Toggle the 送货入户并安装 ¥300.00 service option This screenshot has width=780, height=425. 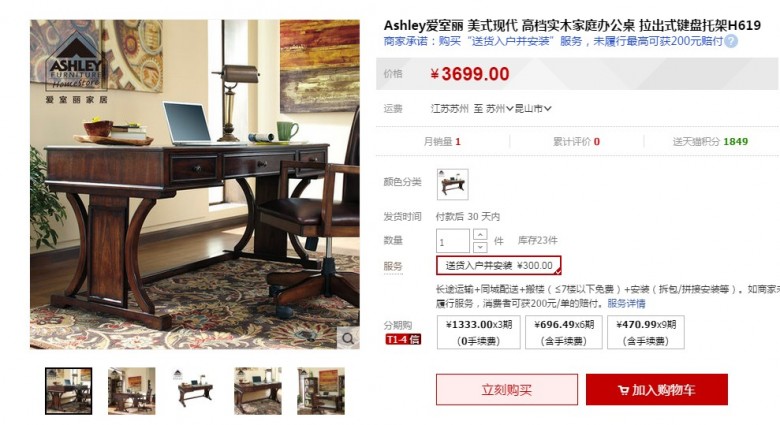499,266
